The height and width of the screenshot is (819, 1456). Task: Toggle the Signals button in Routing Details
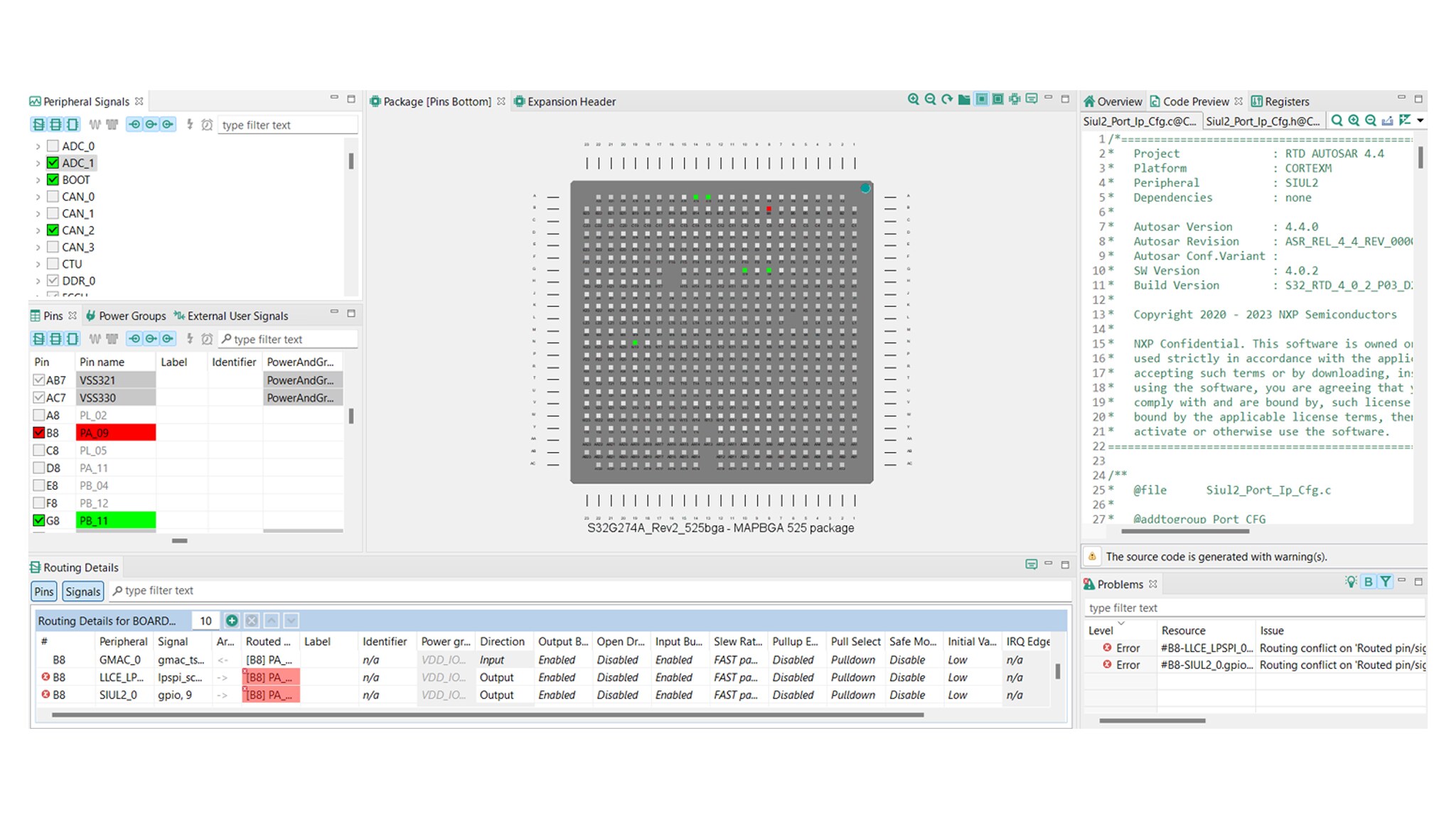point(83,591)
